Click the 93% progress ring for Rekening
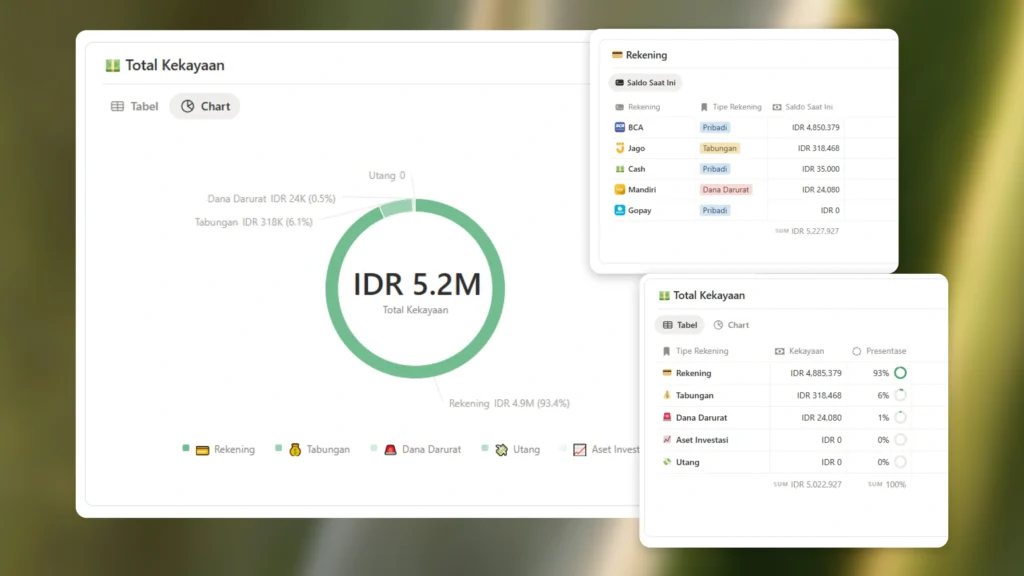This screenshot has height=576, width=1024. (900, 373)
